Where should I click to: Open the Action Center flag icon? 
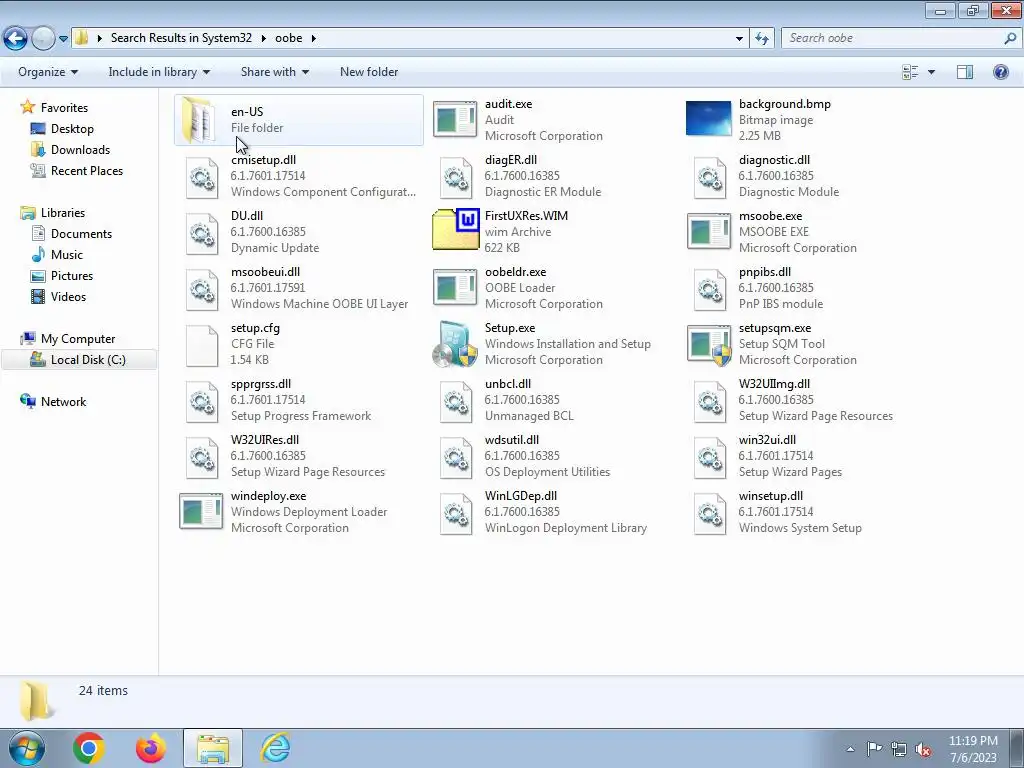coord(874,749)
